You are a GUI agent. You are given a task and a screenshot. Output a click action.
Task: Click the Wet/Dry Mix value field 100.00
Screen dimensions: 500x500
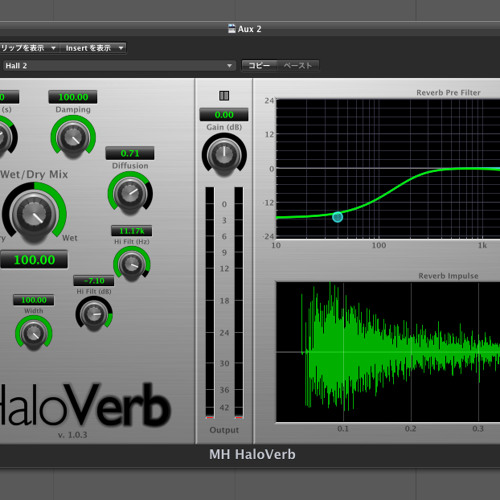coord(34,260)
